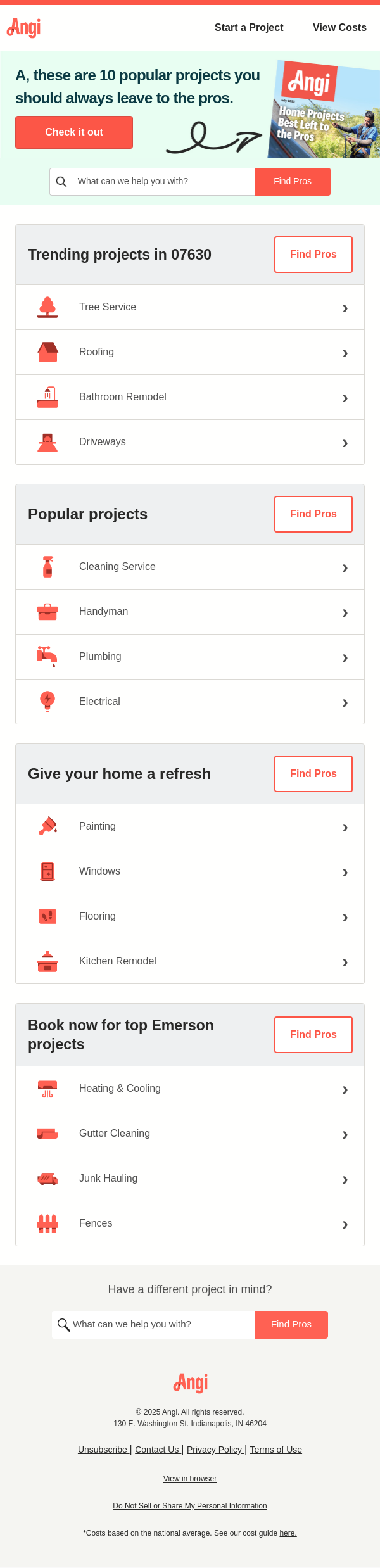
Task: Click the Electrical light bulb icon
Action: (x=47, y=702)
